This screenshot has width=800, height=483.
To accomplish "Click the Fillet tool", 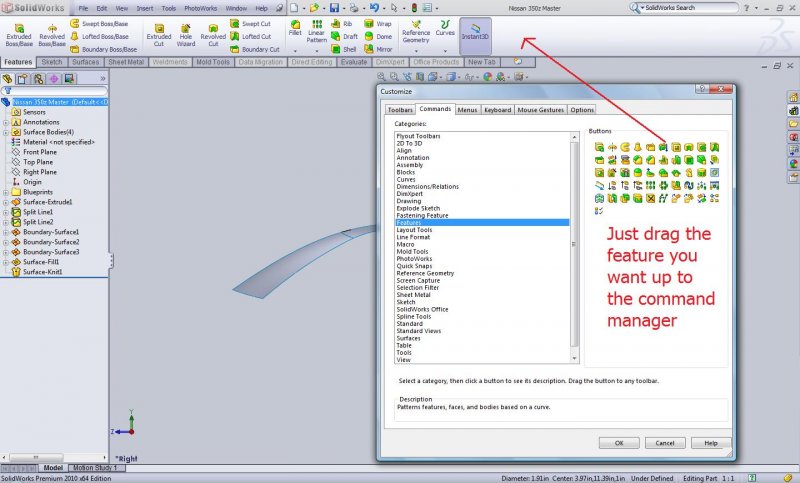I will [x=295, y=28].
